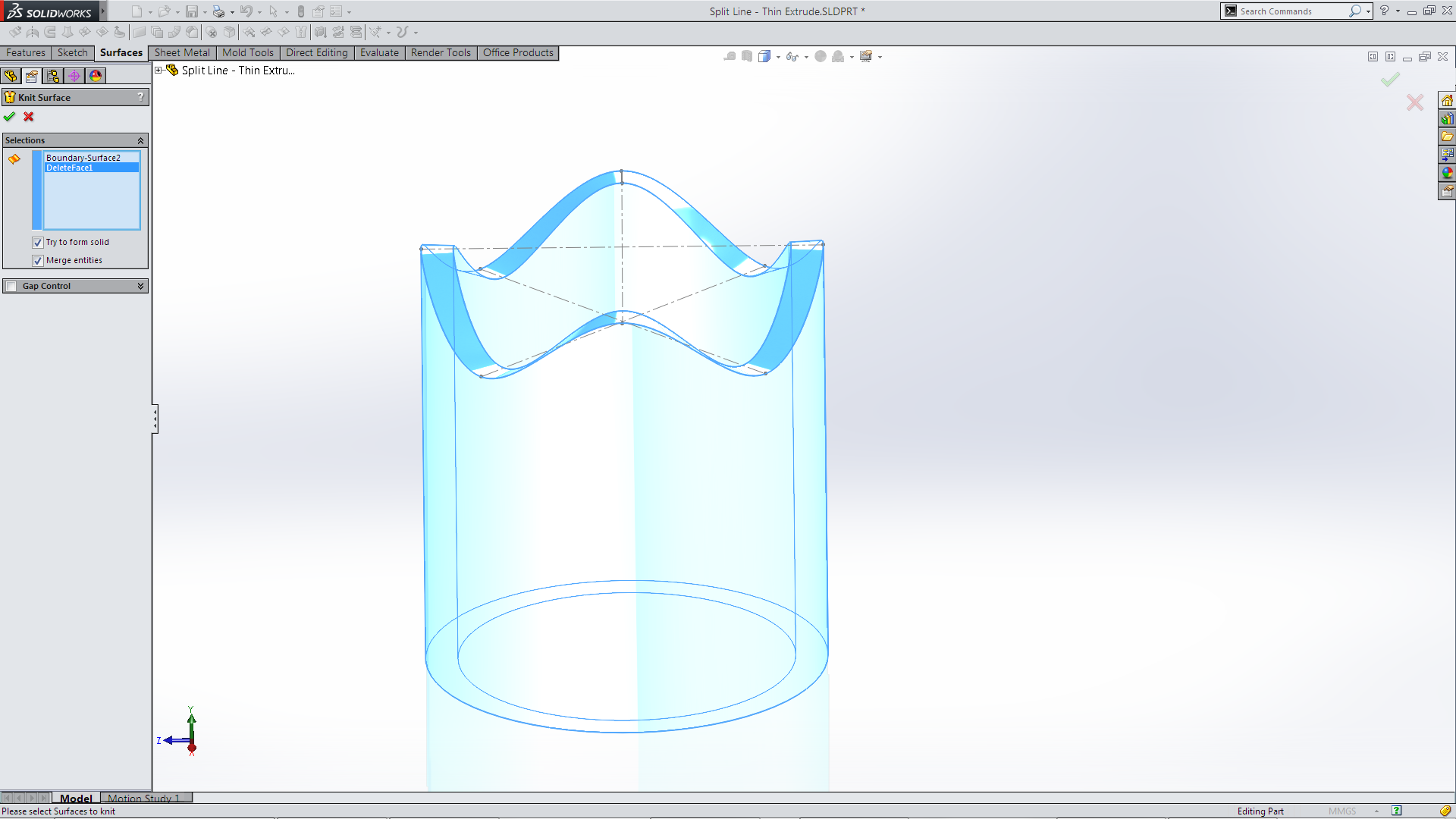
Task: Open the DimXpertManager crosshair tab
Action: pos(74,76)
